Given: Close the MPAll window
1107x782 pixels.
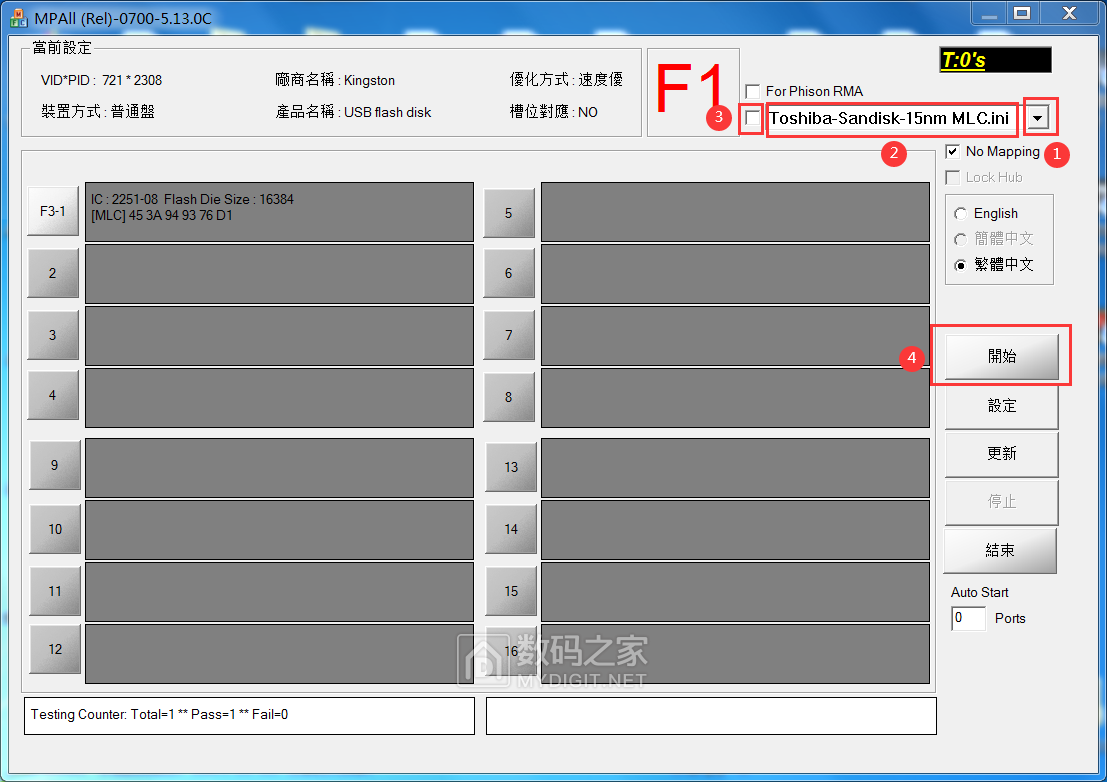Looking at the screenshot, I should click(1069, 13).
